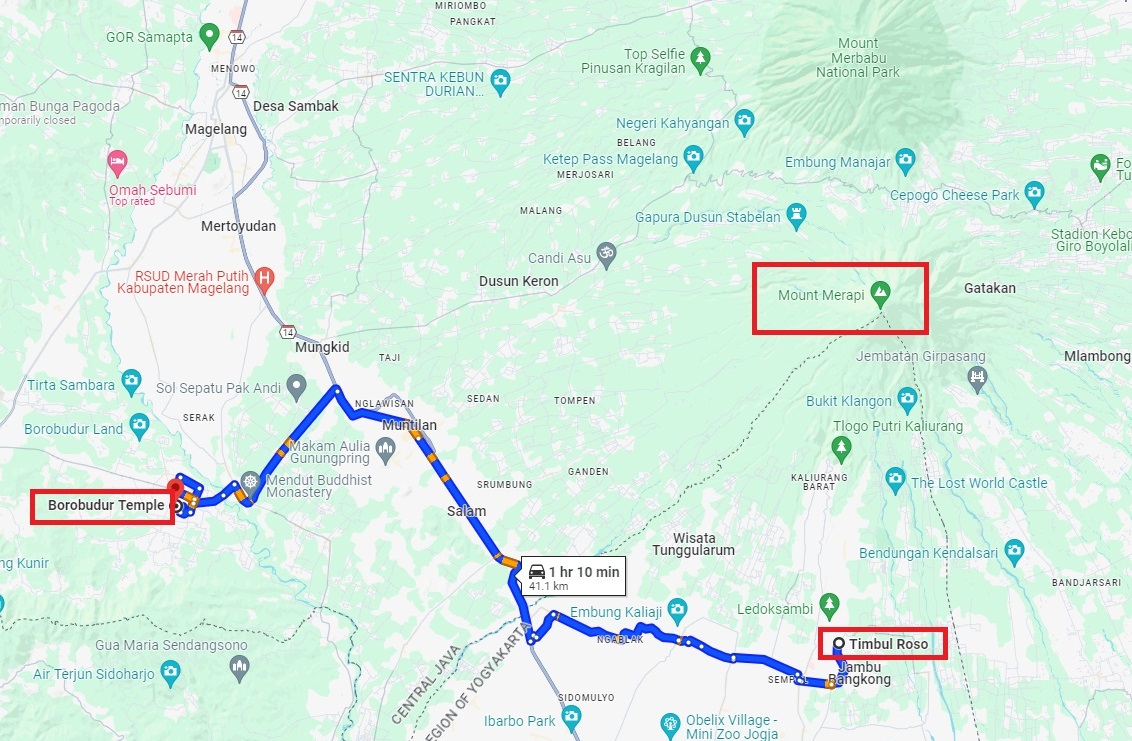Viewport: 1132px width, 741px height.
Task: Click the Borobudur Temple red destination marker
Action: click(x=175, y=488)
